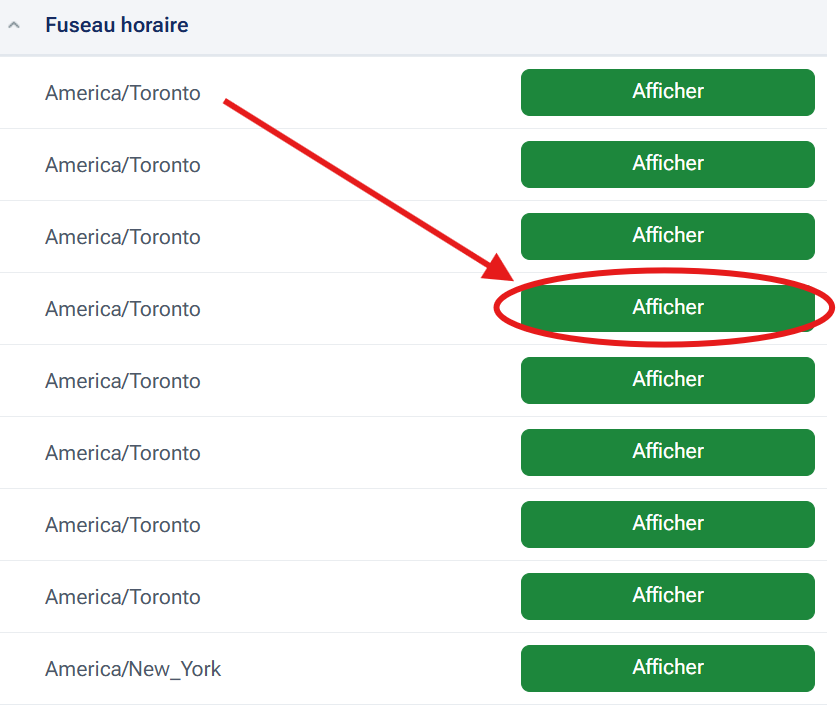Select the seventh America/Toronto timezone cell

point(123,525)
